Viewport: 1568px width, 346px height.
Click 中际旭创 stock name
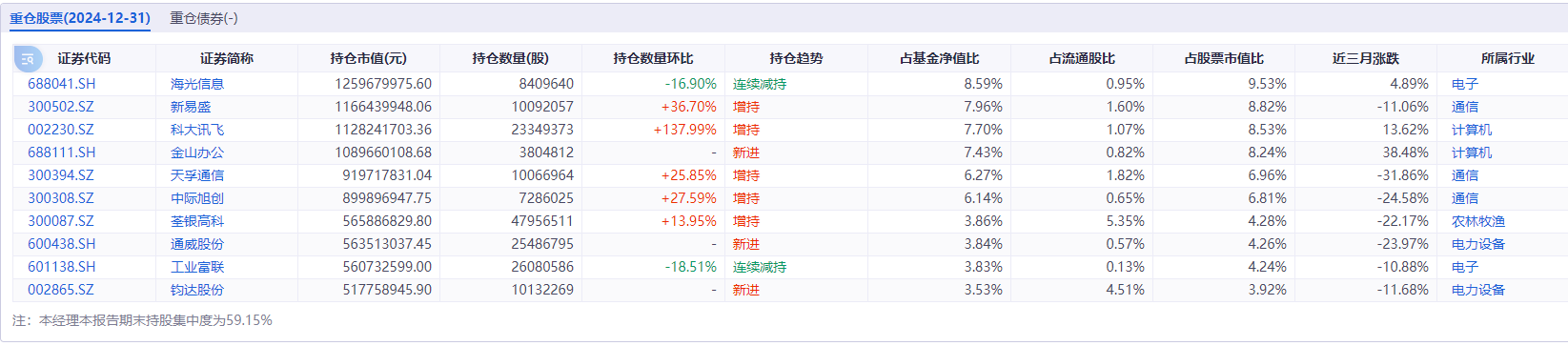click(197, 198)
